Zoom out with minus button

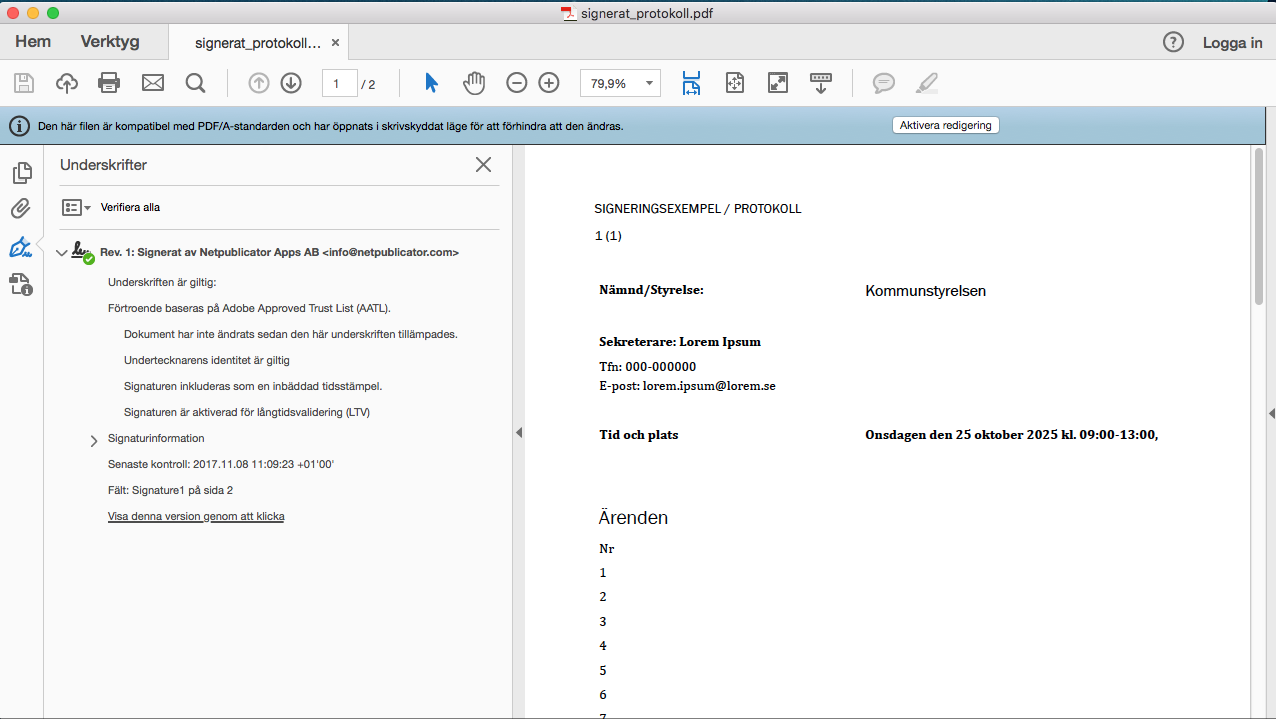[x=516, y=83]
